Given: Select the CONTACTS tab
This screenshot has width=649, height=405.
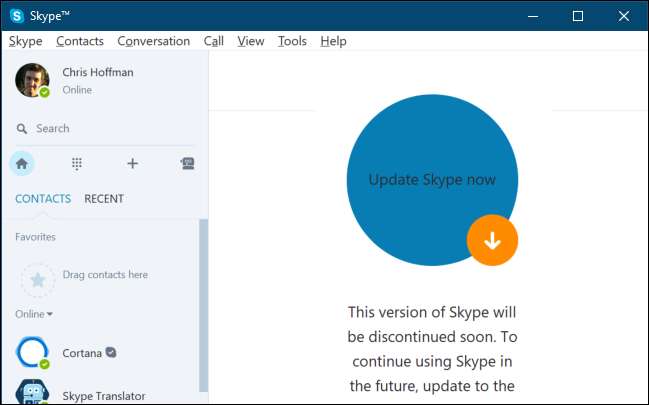Looking at the screenshot, I should (43, 199).
